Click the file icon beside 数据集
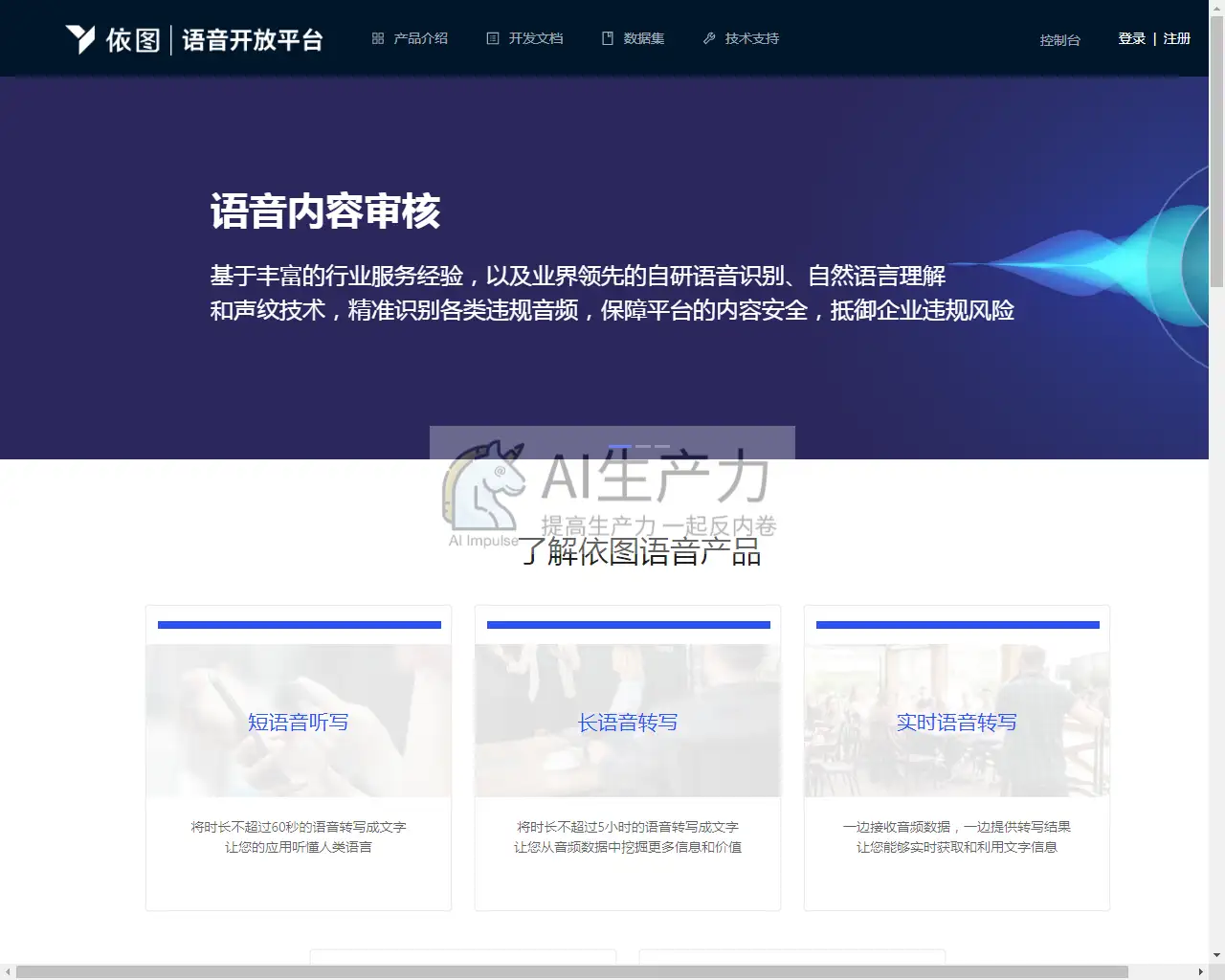The height and width of the screenshot is (980, 1225). click(608, 38)
